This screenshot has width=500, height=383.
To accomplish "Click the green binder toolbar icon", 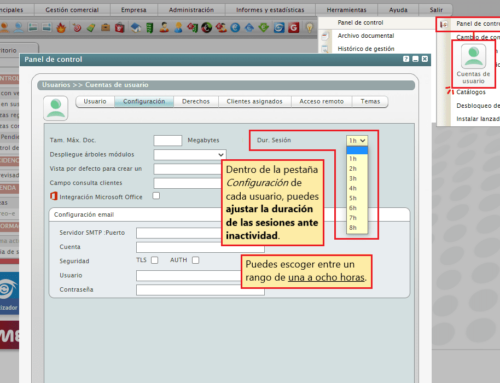I will pos(150,28).
